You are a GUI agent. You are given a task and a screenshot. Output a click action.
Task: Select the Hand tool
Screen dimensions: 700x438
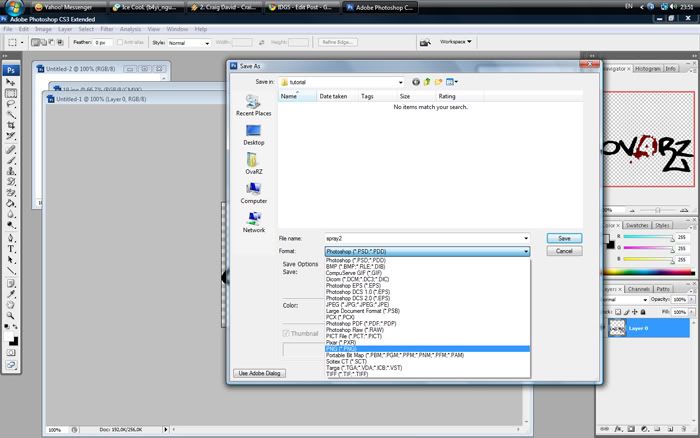(11, 305)
